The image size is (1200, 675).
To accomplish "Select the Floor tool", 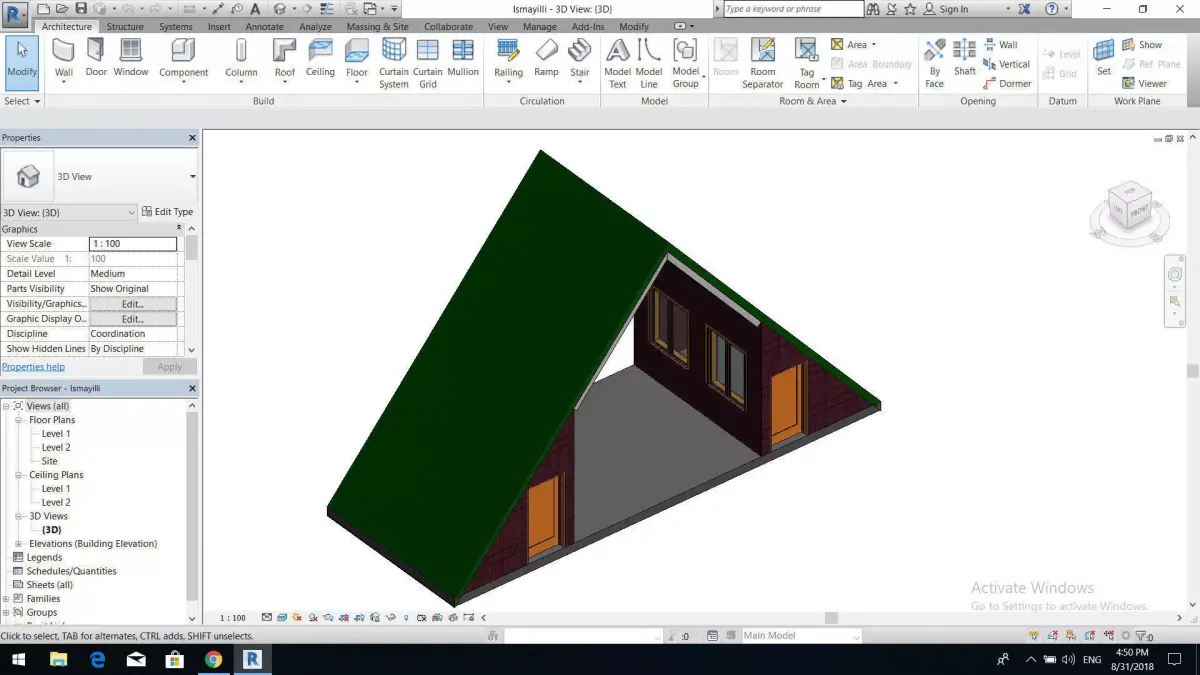I will click(x=357, y=58).
